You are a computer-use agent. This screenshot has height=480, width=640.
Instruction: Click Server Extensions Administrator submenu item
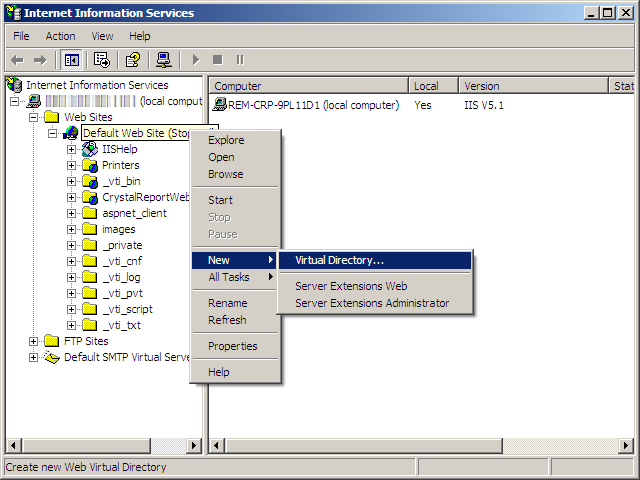[x=372, y=303]
